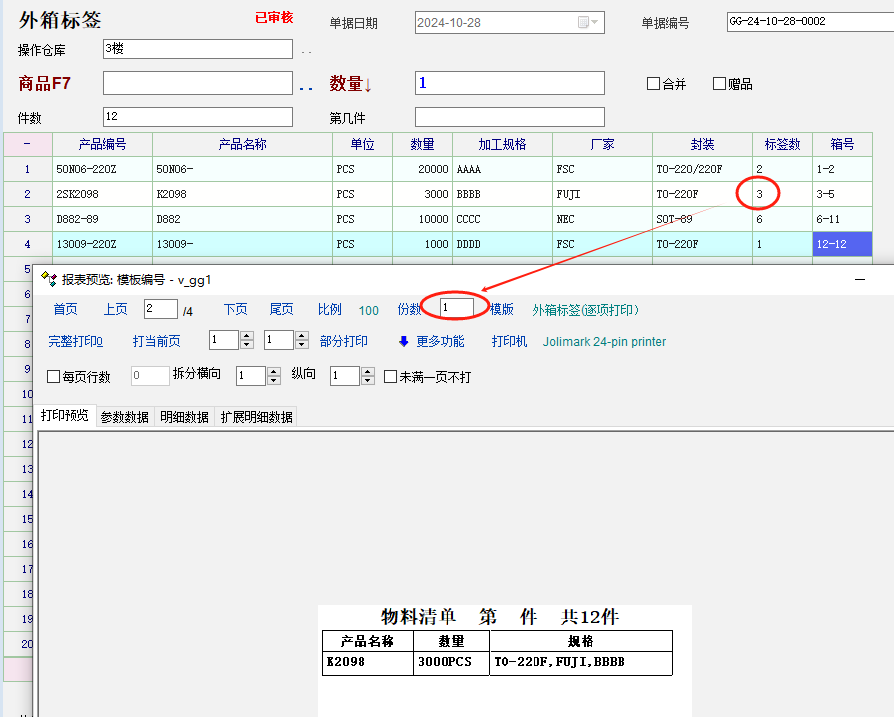Toggle the 每页行数 checkbox
The width and height of the screenshot is (894, 717).
(54, 377)
